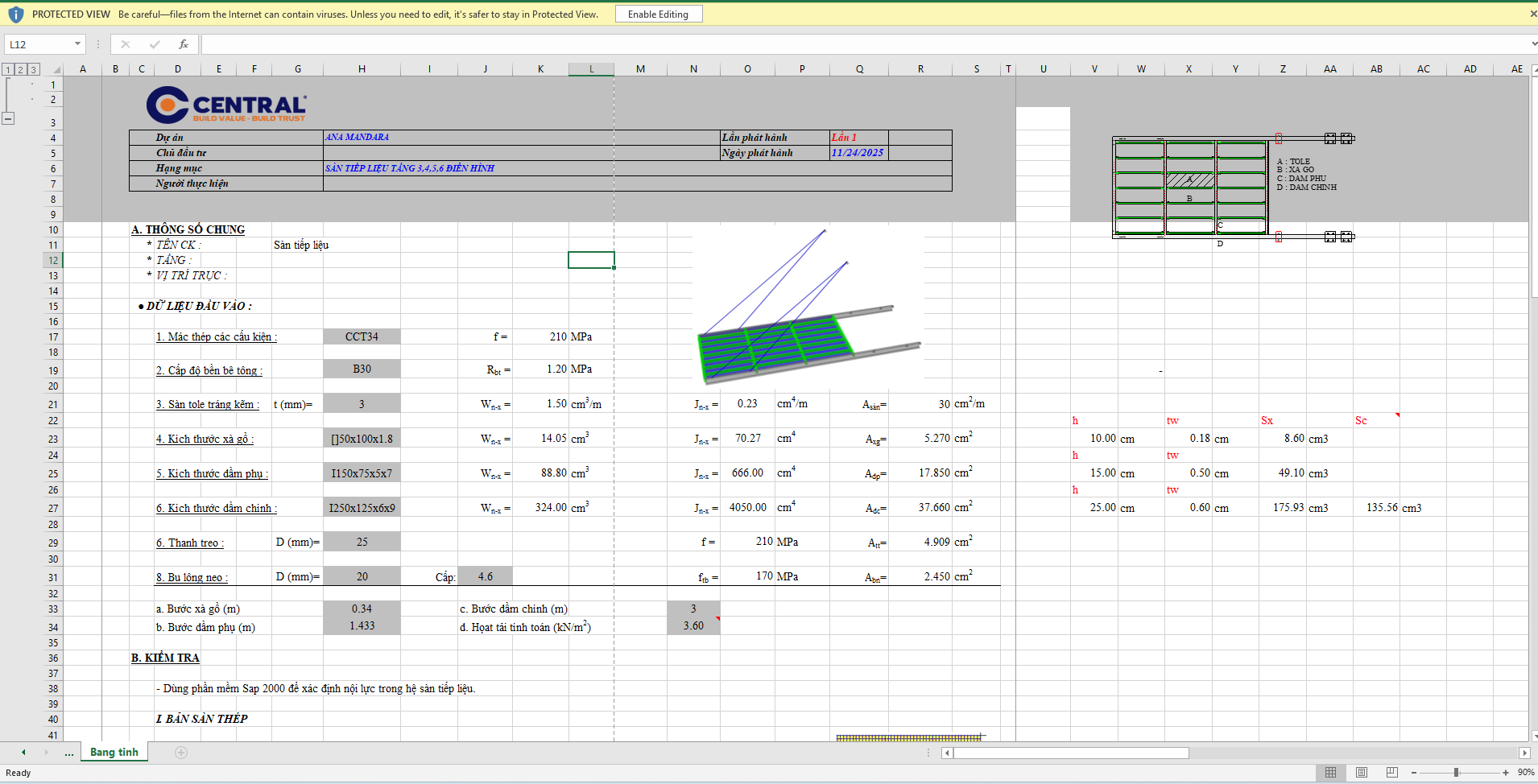
Task: Click the formula bar enter checkmark icon
Action: [155, 44]
